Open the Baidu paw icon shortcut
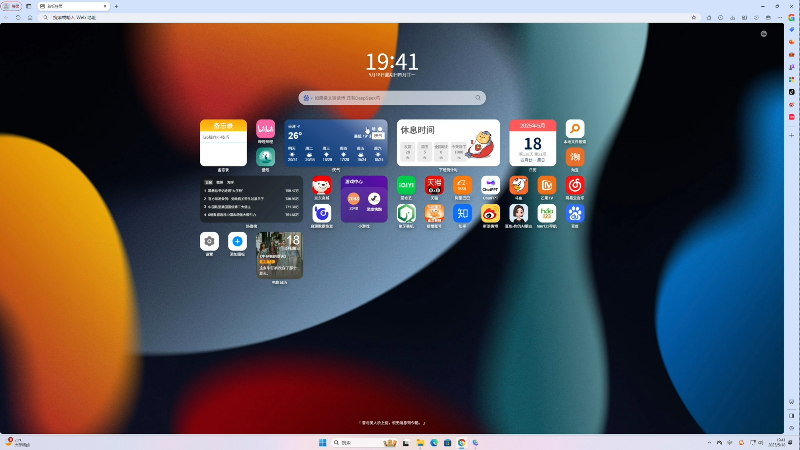 pos(574,213)
